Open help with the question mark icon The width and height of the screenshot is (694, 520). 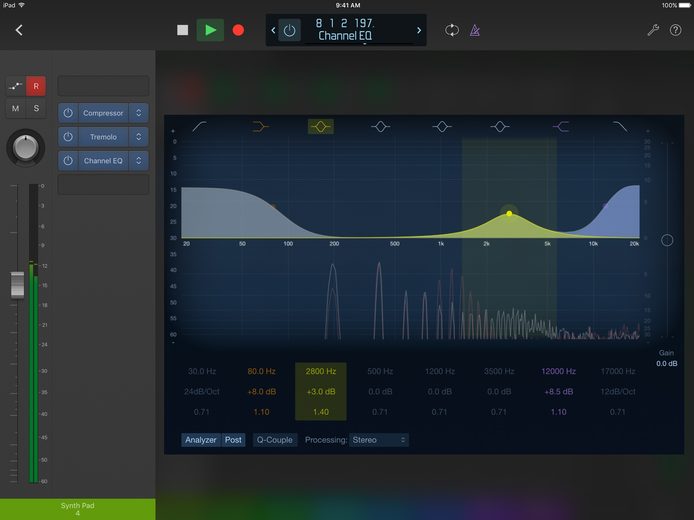pos(675,30)
